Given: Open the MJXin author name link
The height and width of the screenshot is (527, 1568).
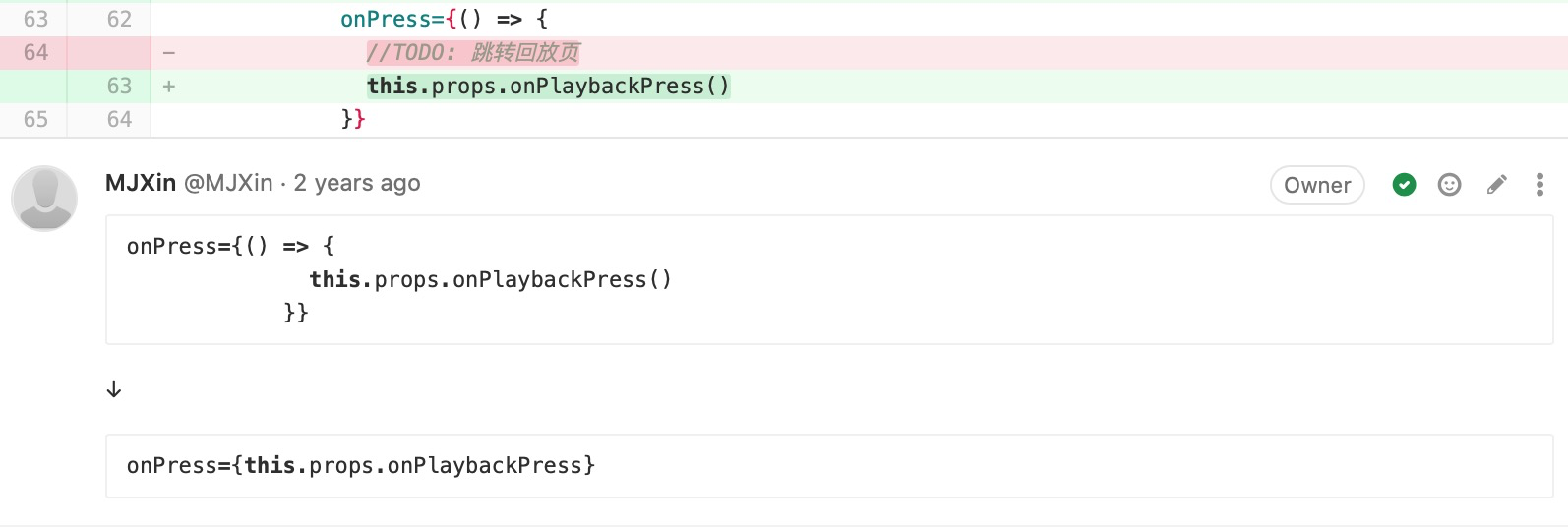Looking at the screenshot, I should click(141, 183).
